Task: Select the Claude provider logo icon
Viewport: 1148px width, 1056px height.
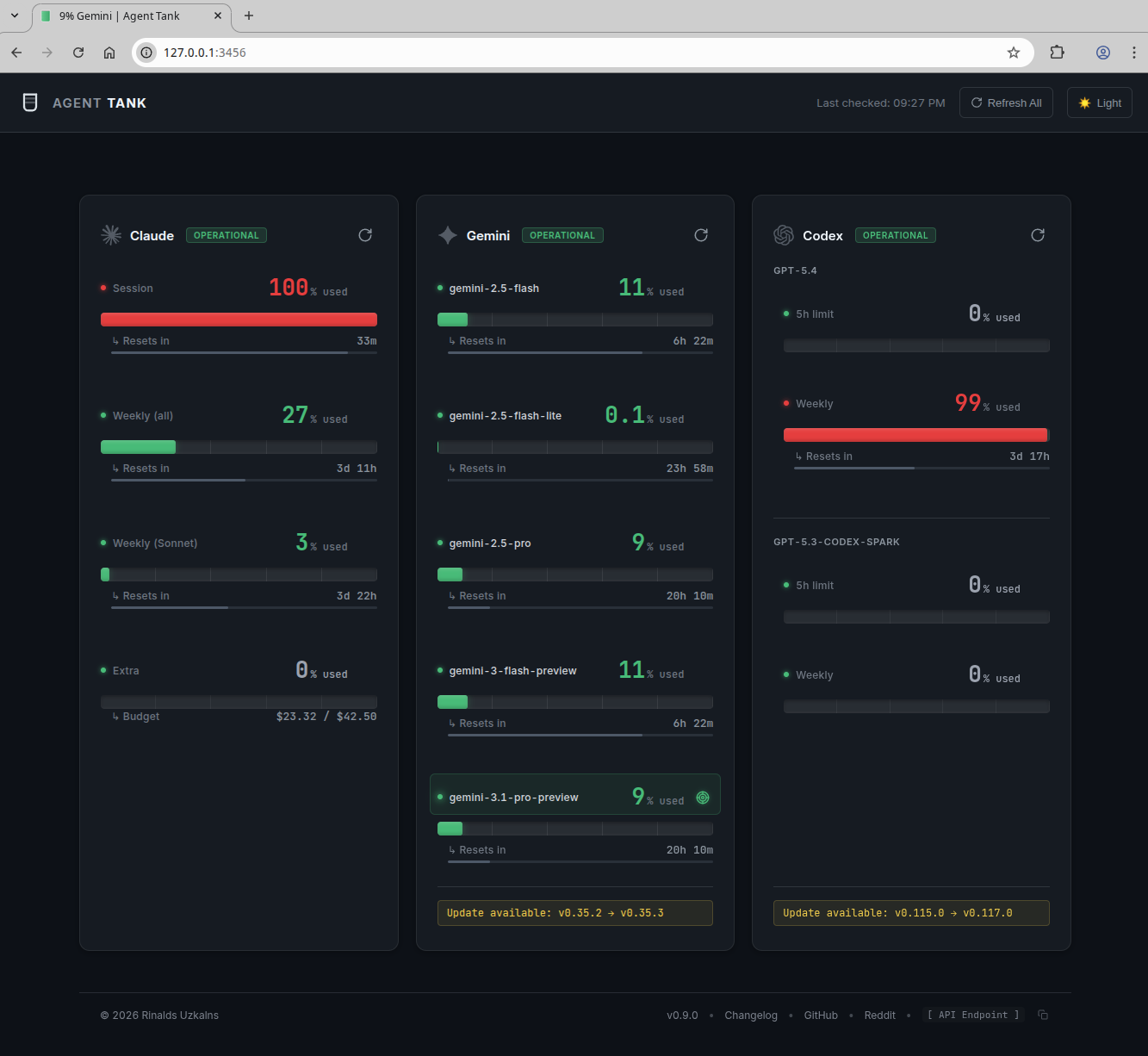Action: 110,234
